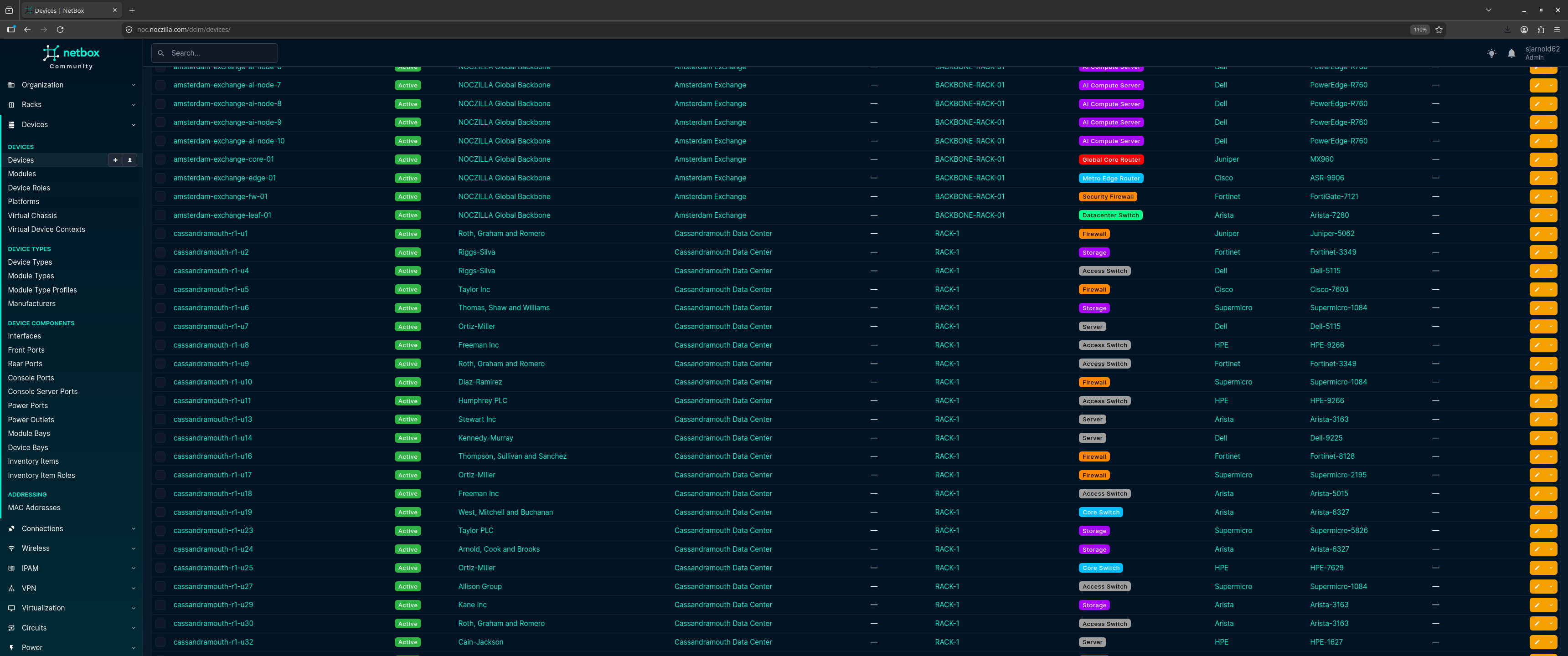Select checkbox for amsterdam-exchange-ai-node-7
Screen dimensions: 1568x656
[161, 85]
